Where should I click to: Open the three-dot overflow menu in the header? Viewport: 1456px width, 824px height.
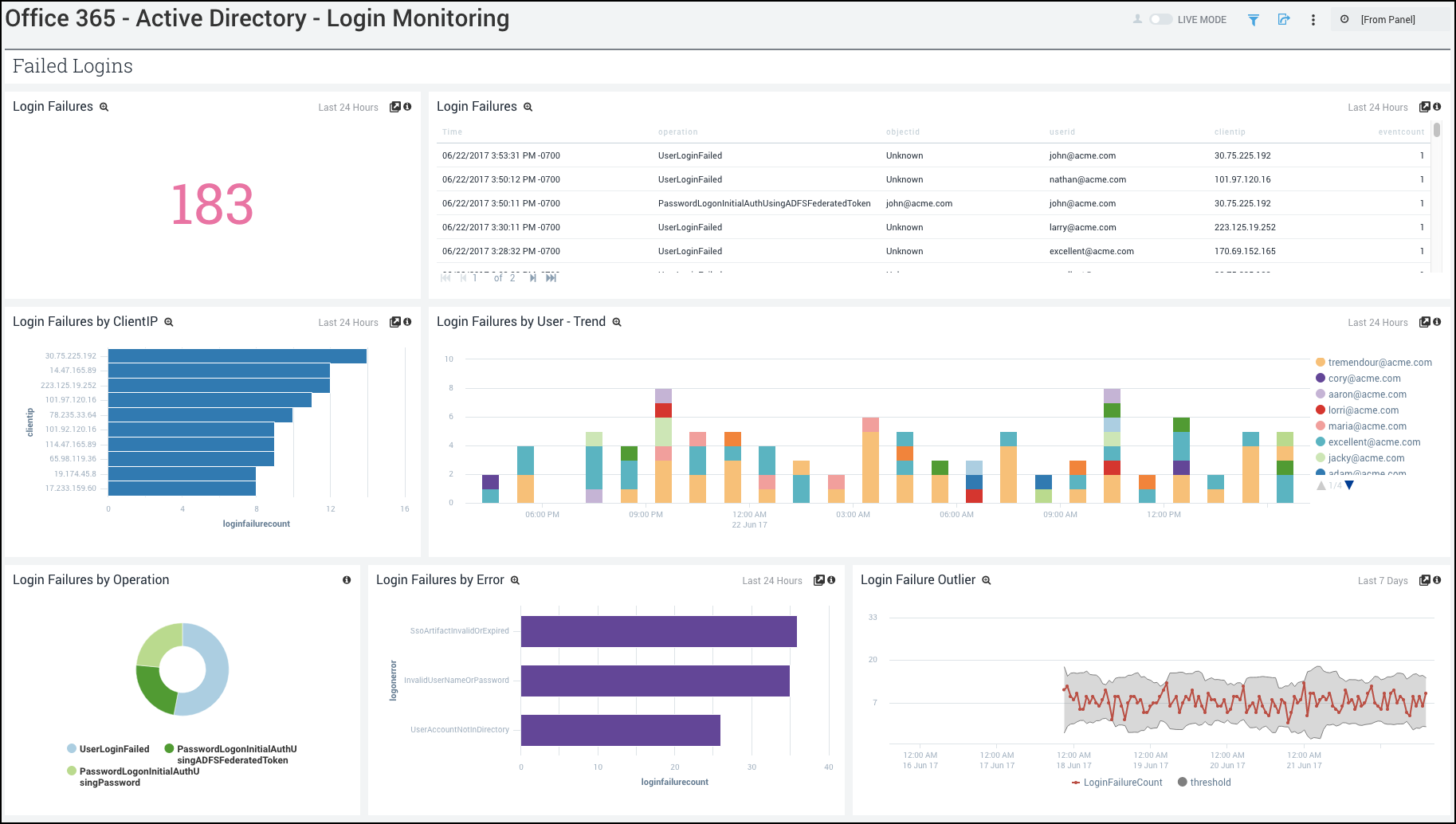1313,20
